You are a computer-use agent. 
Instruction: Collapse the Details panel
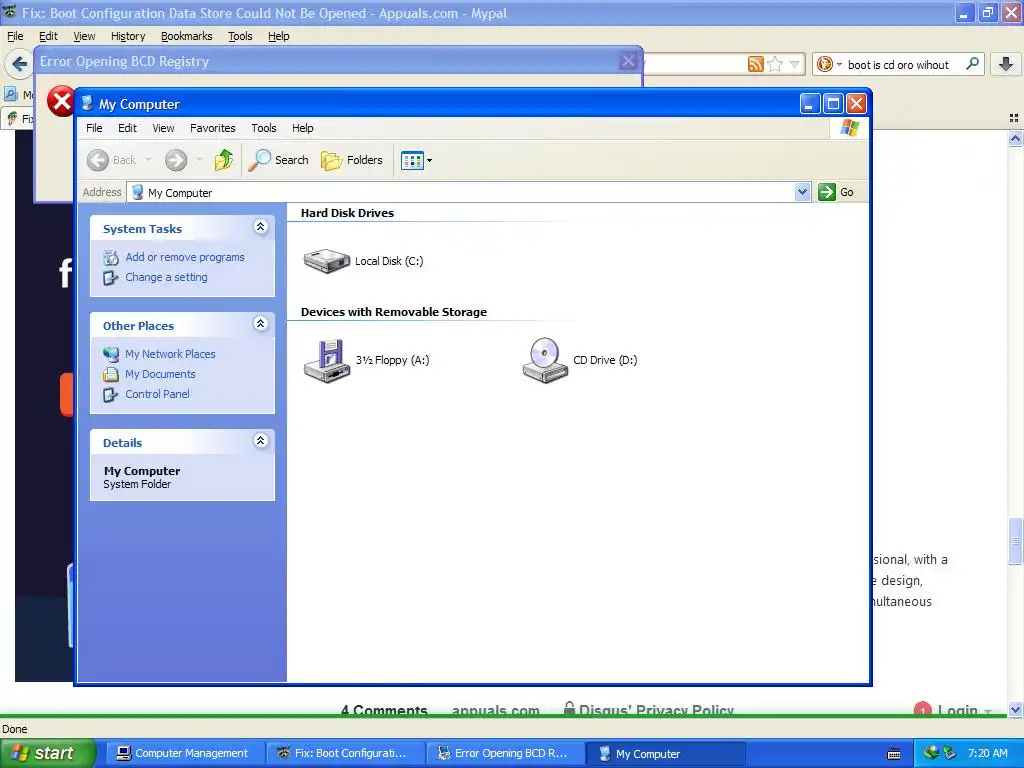pos(260,441)
